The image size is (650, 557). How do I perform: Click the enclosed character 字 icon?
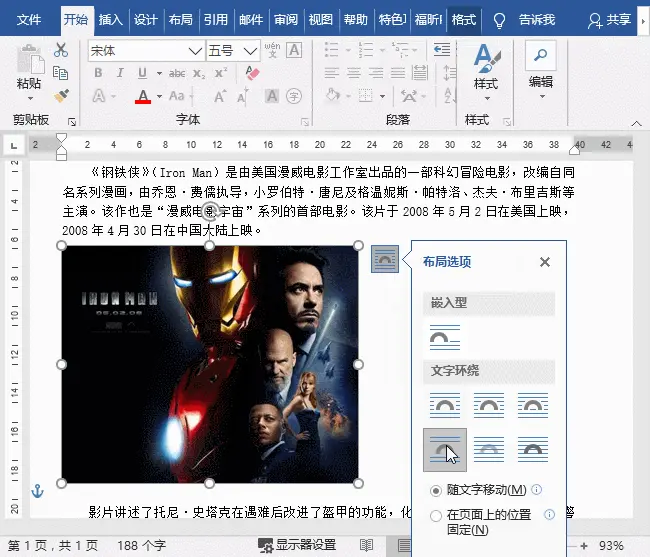(293, 96)
